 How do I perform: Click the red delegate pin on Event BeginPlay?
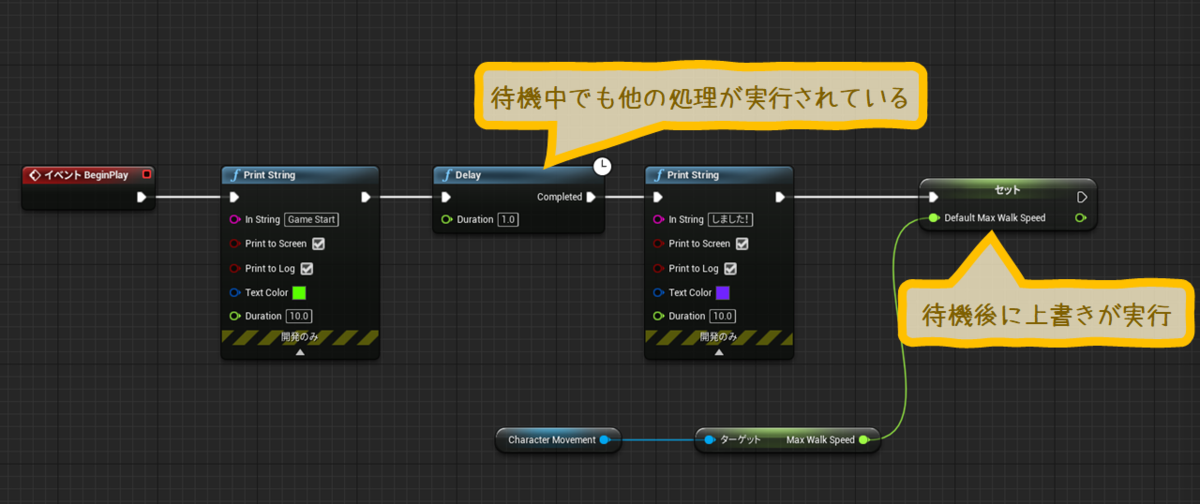point(148,174)
